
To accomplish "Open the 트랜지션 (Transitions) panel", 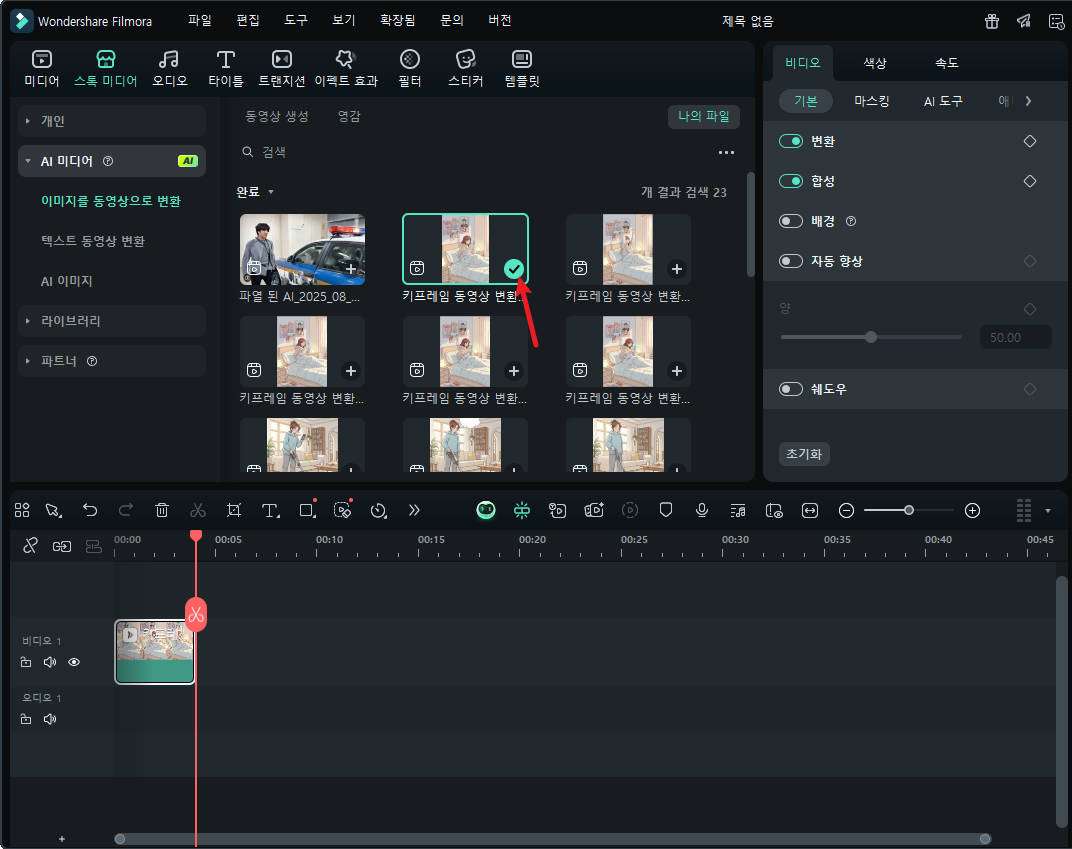I will (282, 68).
